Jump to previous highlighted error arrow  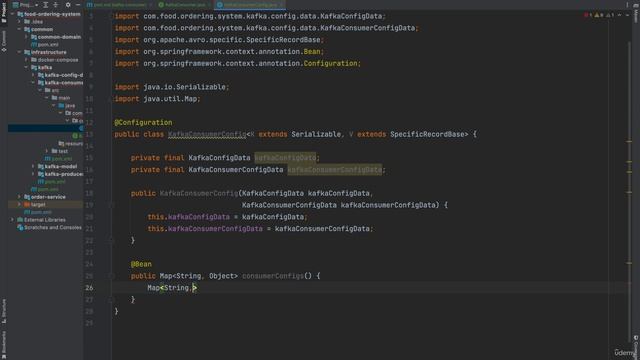click(x=620, y=15)
